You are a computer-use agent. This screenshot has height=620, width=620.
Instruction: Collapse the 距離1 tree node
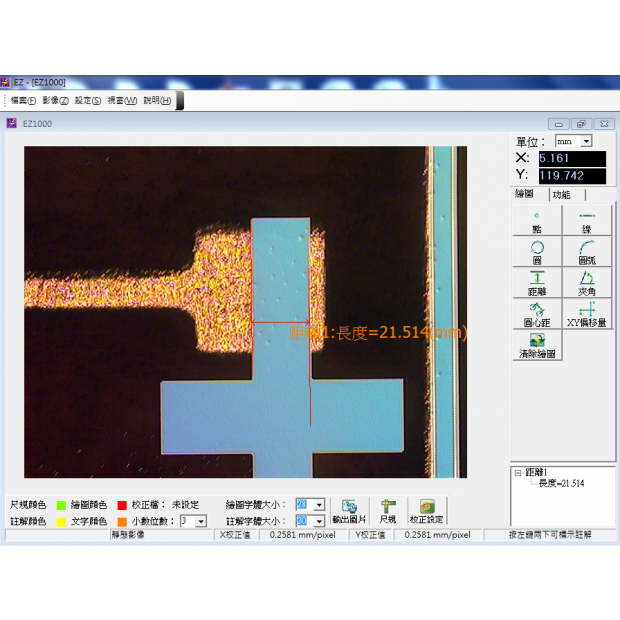coord(517,473)
